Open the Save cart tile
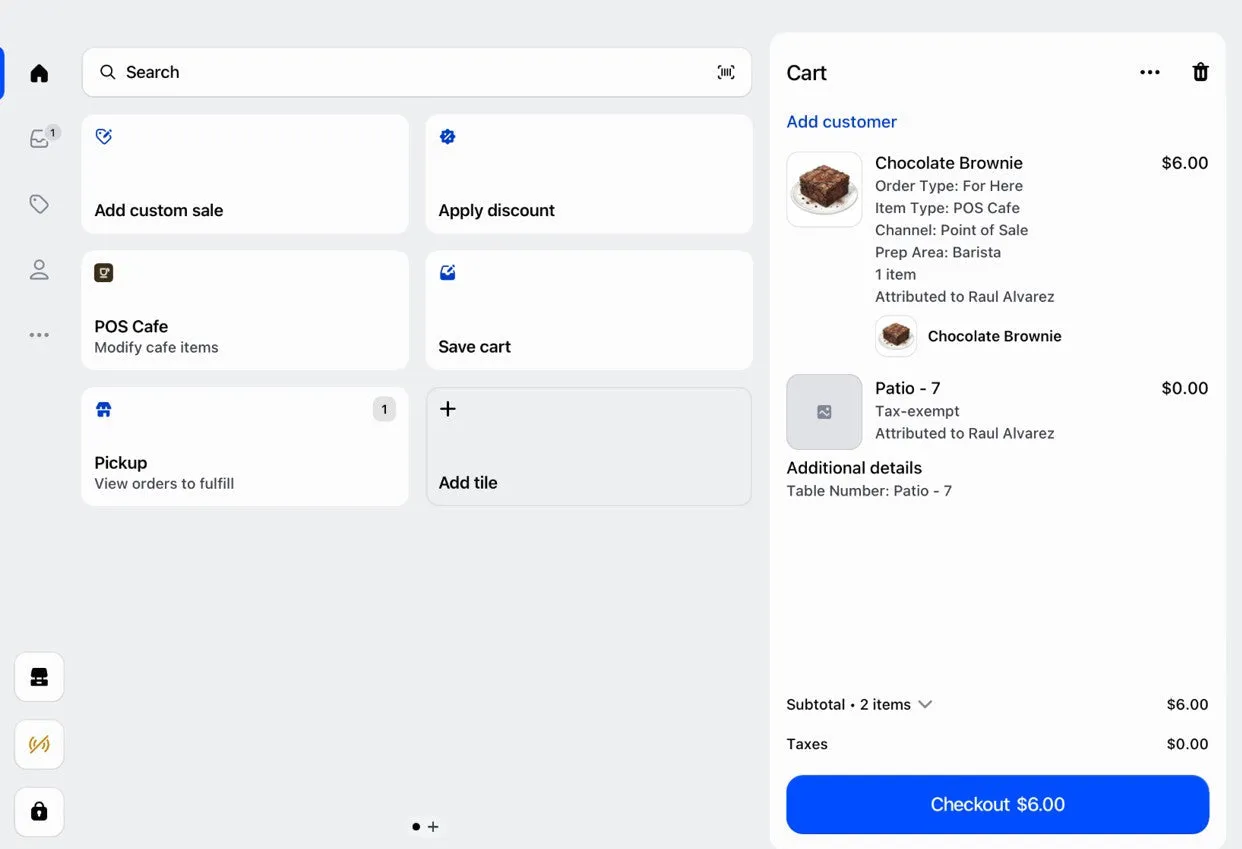The height and width of the screenshot is (849, 1242). tap(589, 310)
